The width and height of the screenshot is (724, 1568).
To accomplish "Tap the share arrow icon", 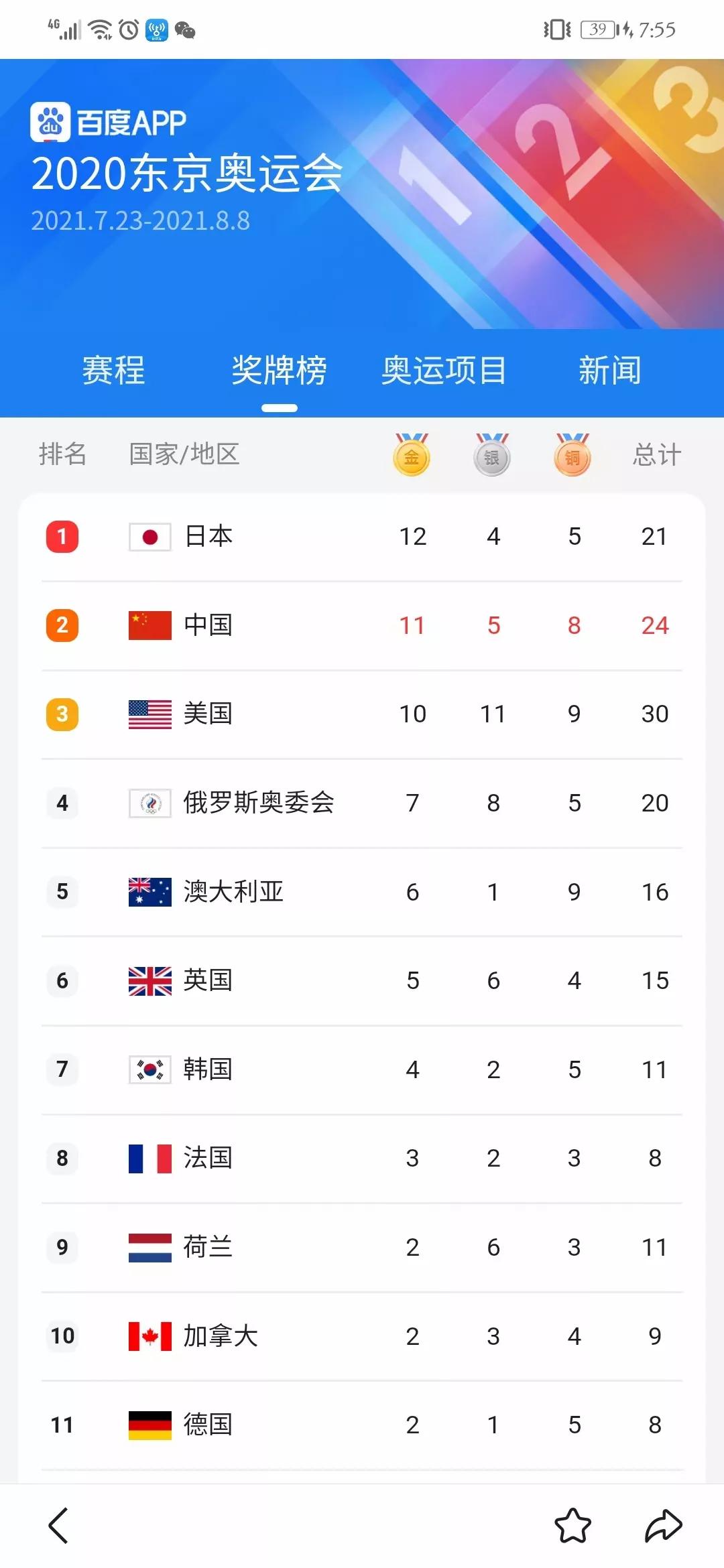I will pyautogui.click(x=663, y=1525).
